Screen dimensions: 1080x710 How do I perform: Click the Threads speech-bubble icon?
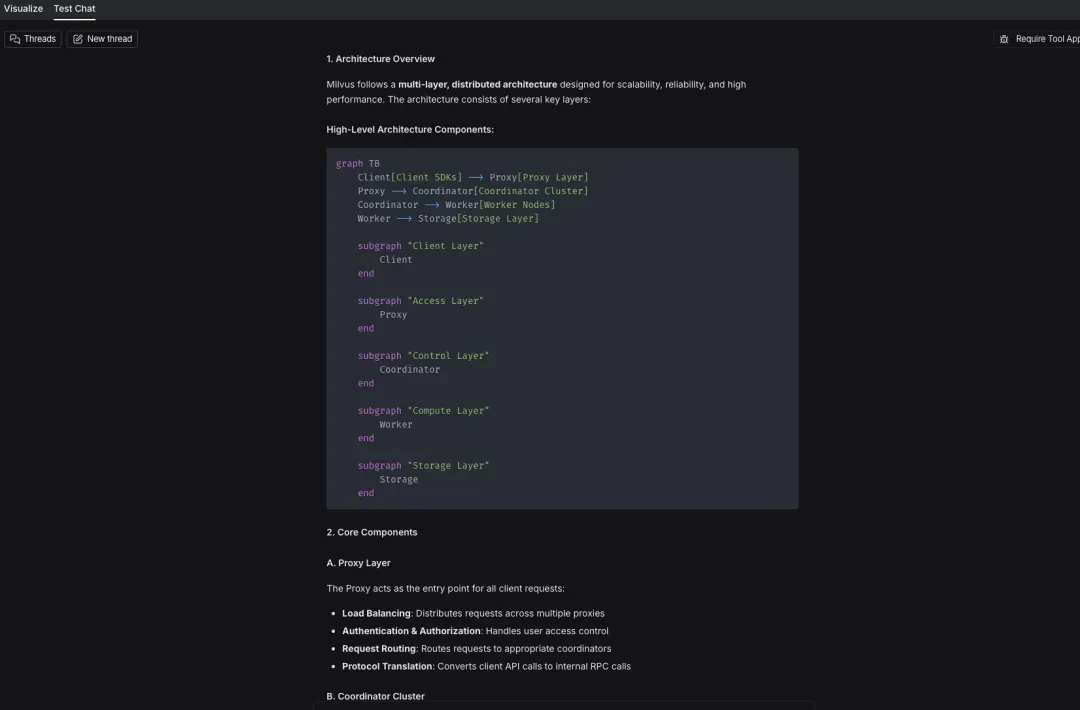(x=15, y=39)
